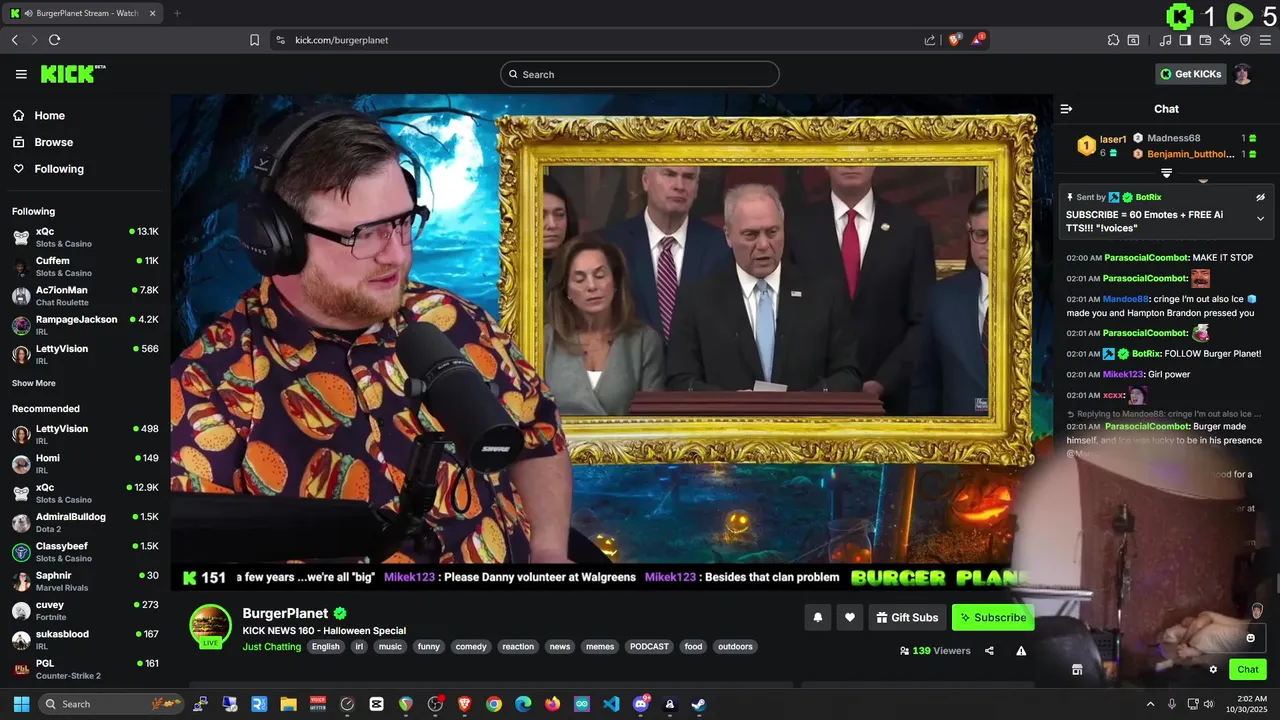Viewport: 1280px width, 720px height.
Task: Select the PODCAST tag
Action: pos(649,647)
